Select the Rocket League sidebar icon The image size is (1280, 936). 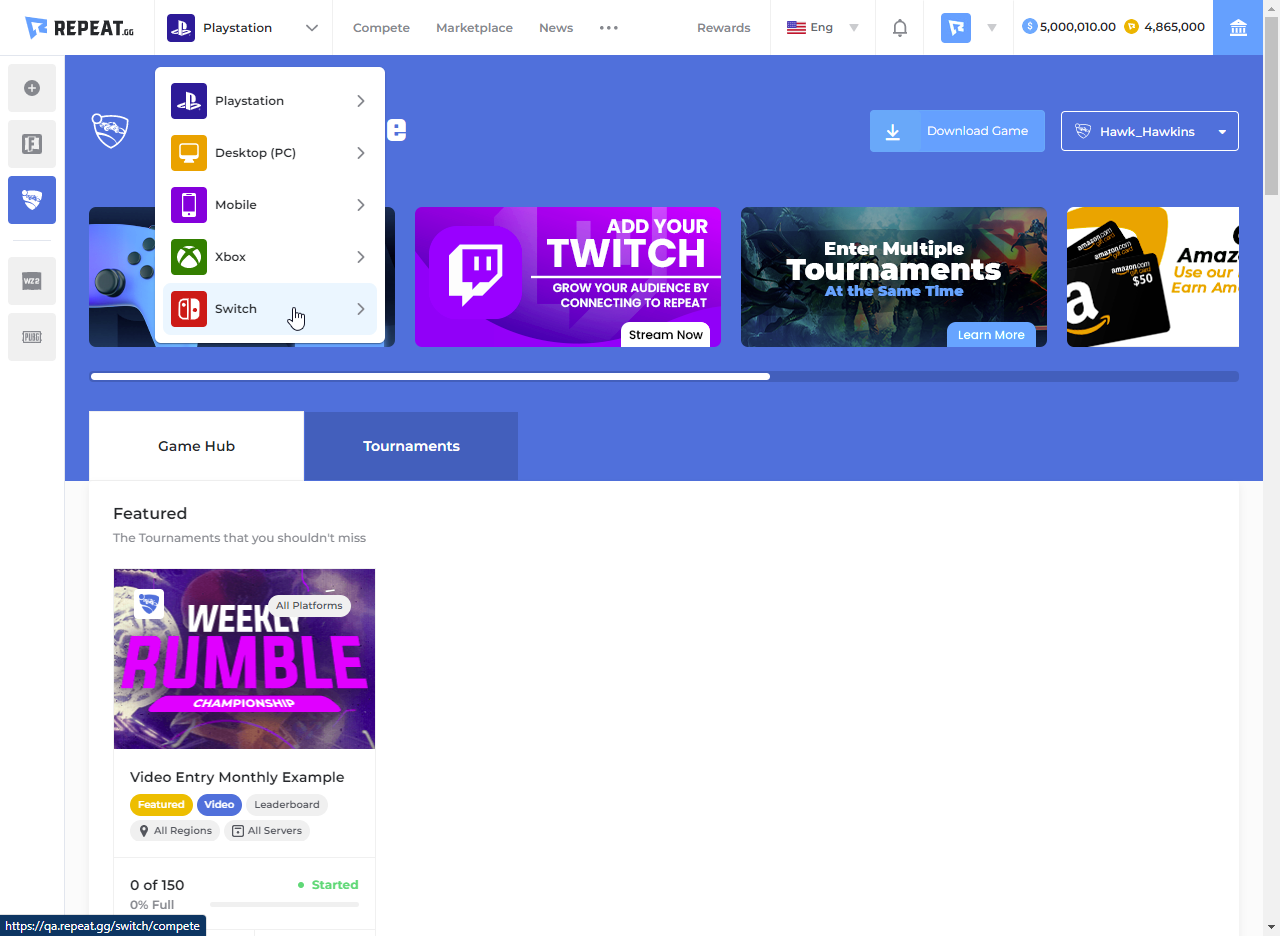click(x=32, y=200)
